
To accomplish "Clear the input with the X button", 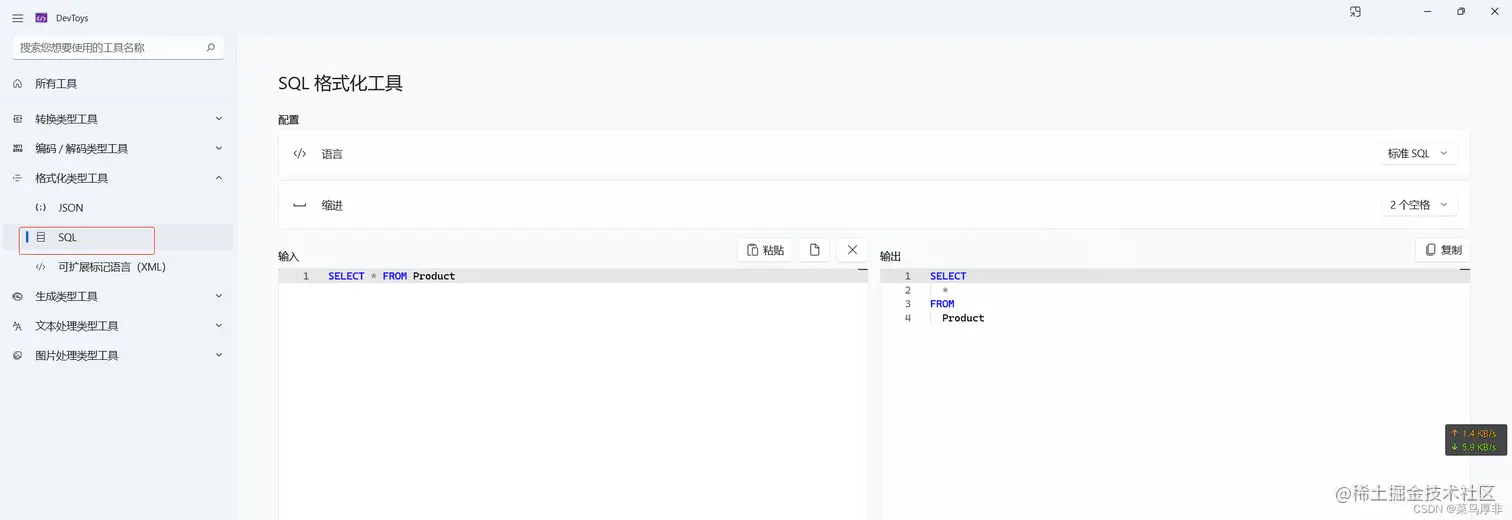I will click(852, 250).
